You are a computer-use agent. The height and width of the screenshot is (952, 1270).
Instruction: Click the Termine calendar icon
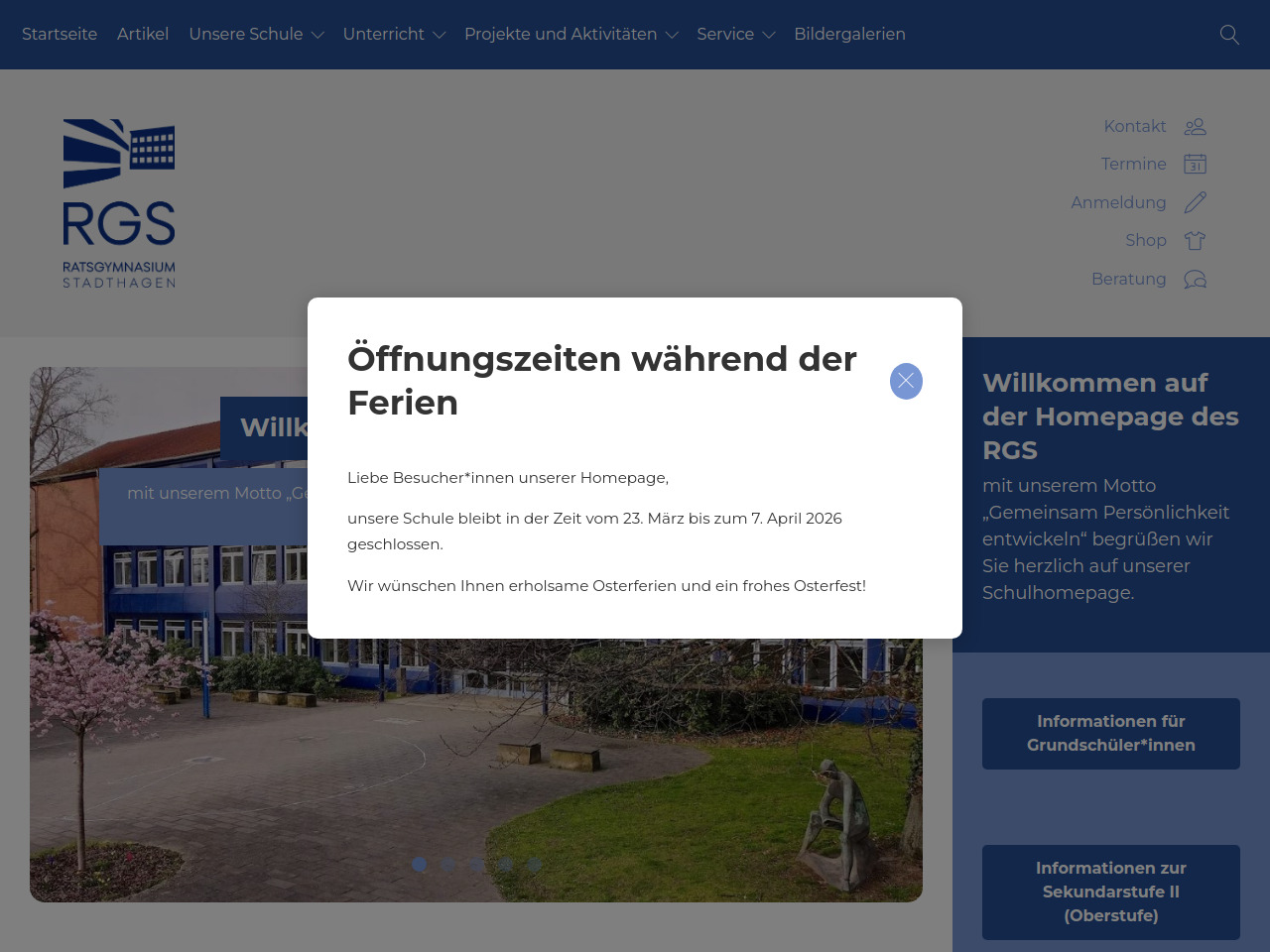click(x=1195, y=164)
